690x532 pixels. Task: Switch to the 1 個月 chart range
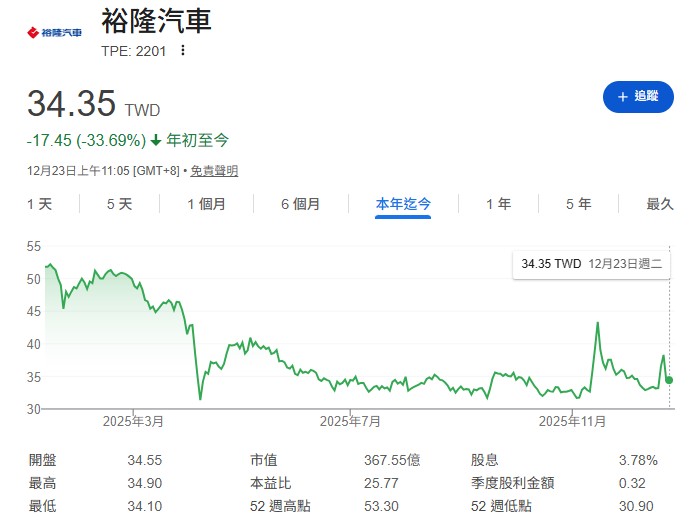click(206, 204)
